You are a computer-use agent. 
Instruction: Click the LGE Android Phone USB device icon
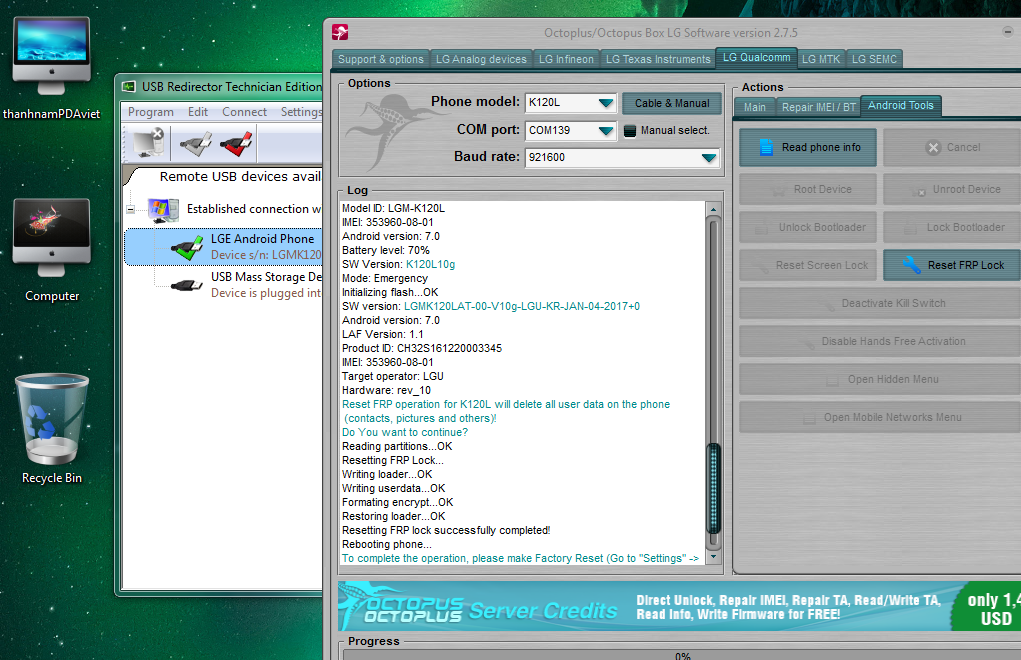coord(187,247)
